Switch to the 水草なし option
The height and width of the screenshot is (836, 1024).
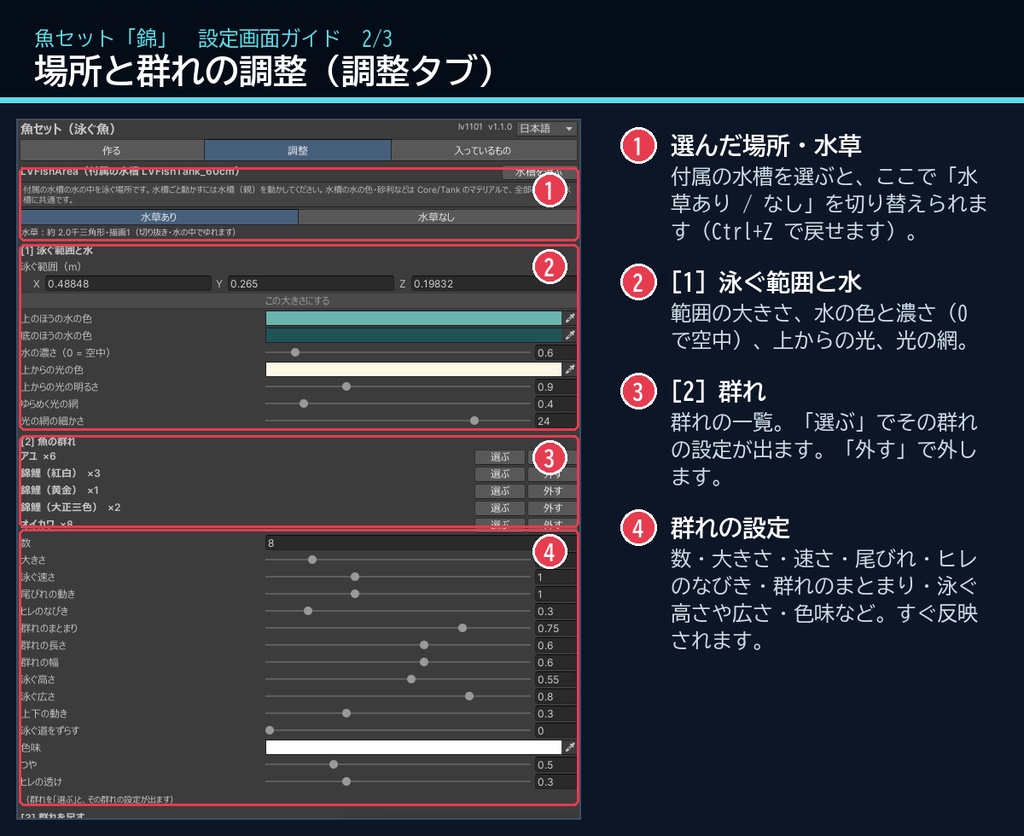point(436,217)
